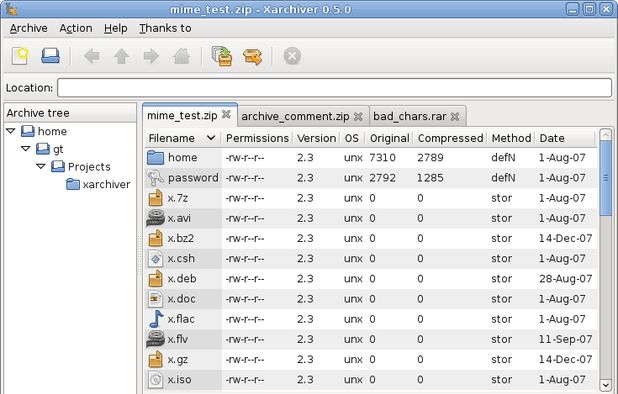Select the gt node in the archive tree

(x=50, y=149)
